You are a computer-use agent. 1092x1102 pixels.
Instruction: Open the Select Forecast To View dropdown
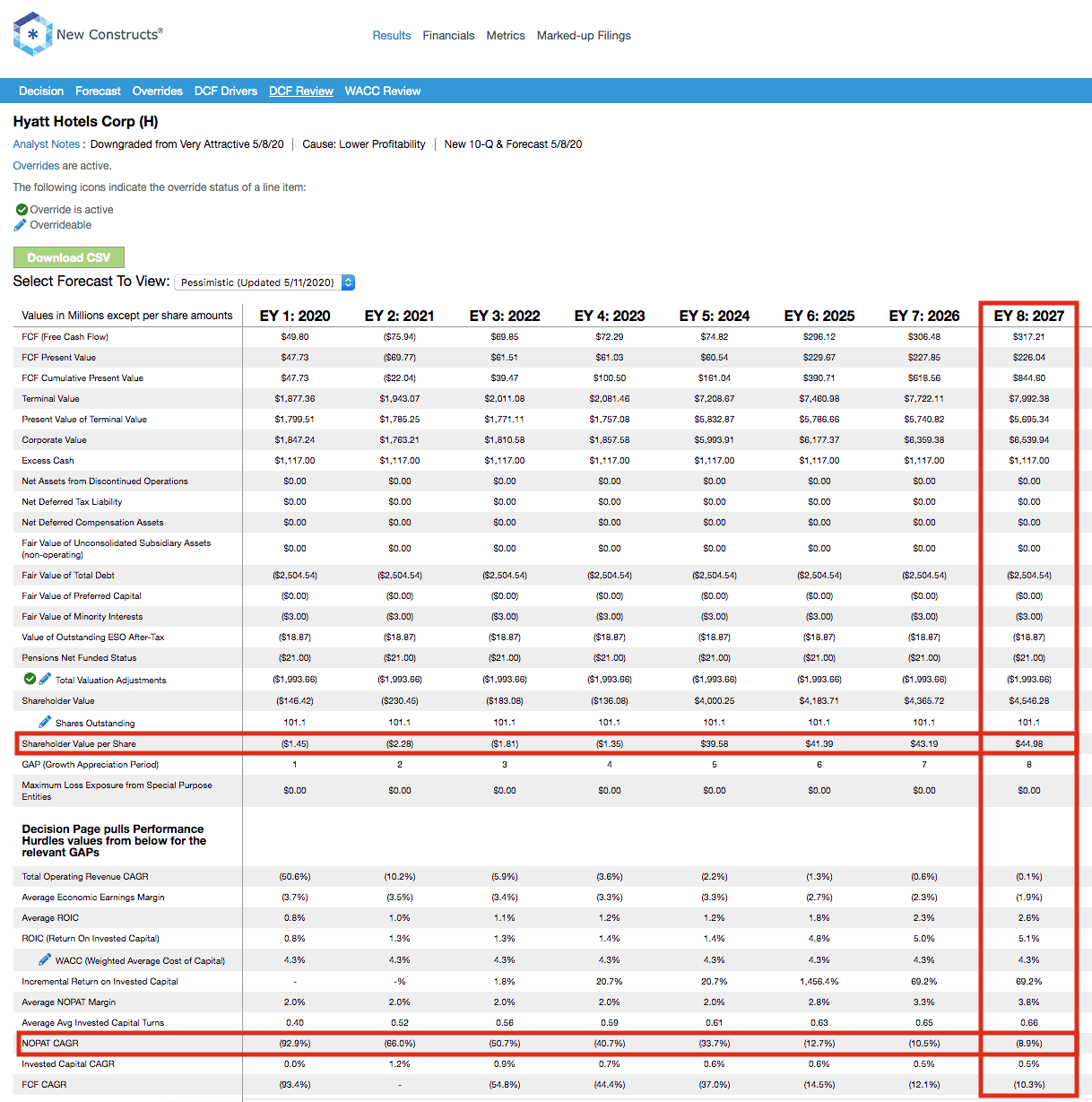(x=264, y=282)
